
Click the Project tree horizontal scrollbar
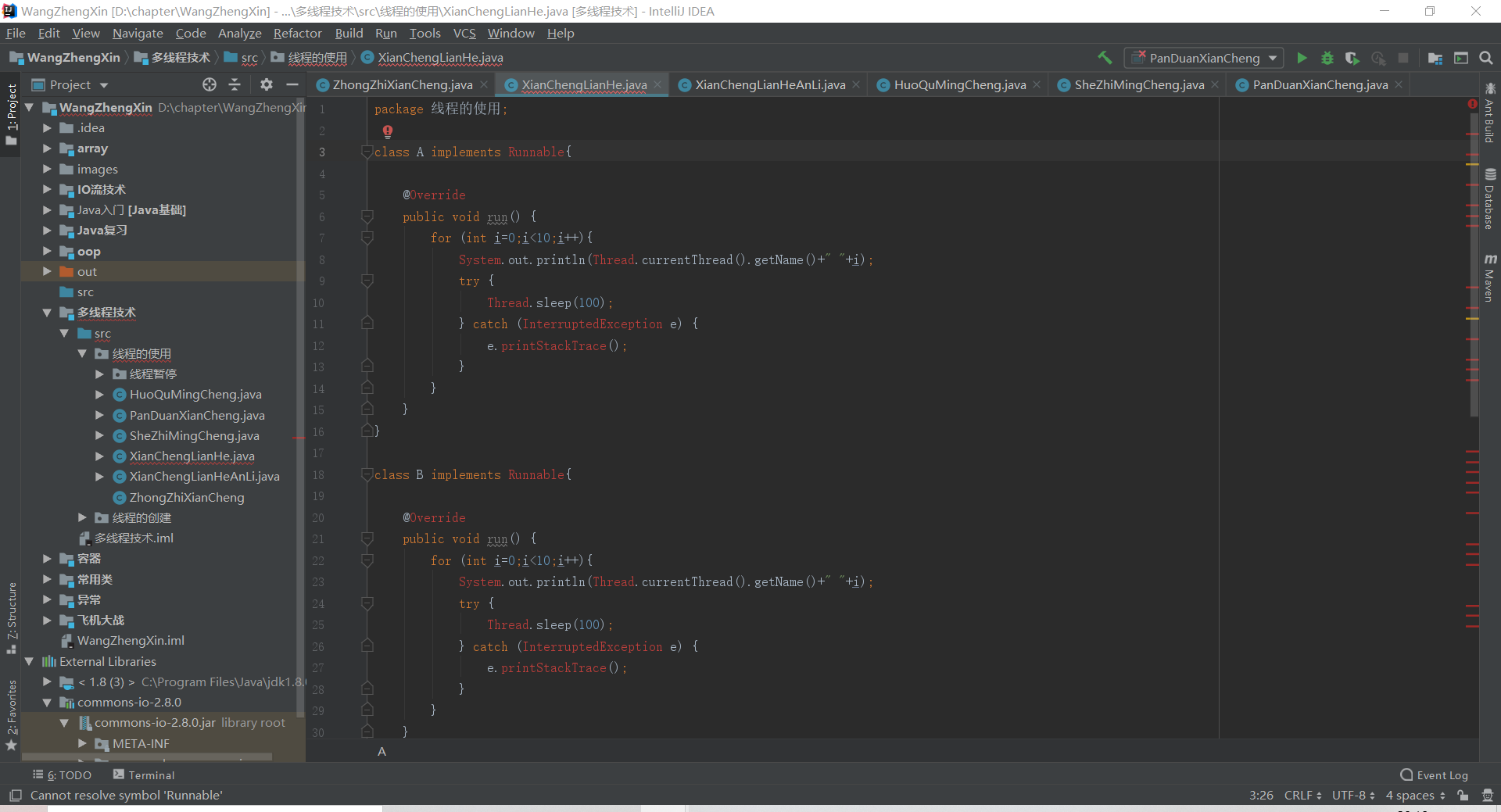click(147, 757)
